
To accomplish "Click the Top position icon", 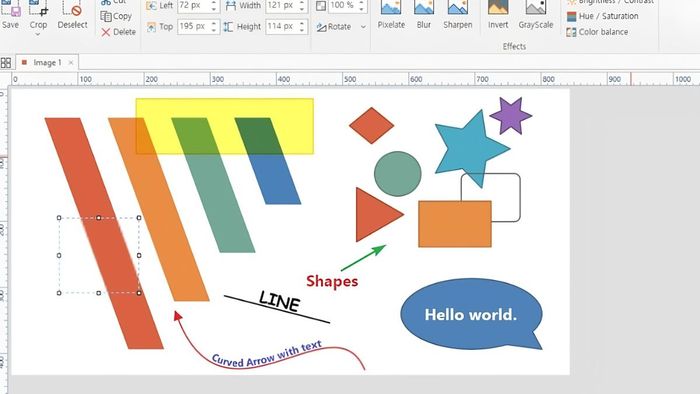I will coord(151,27).
